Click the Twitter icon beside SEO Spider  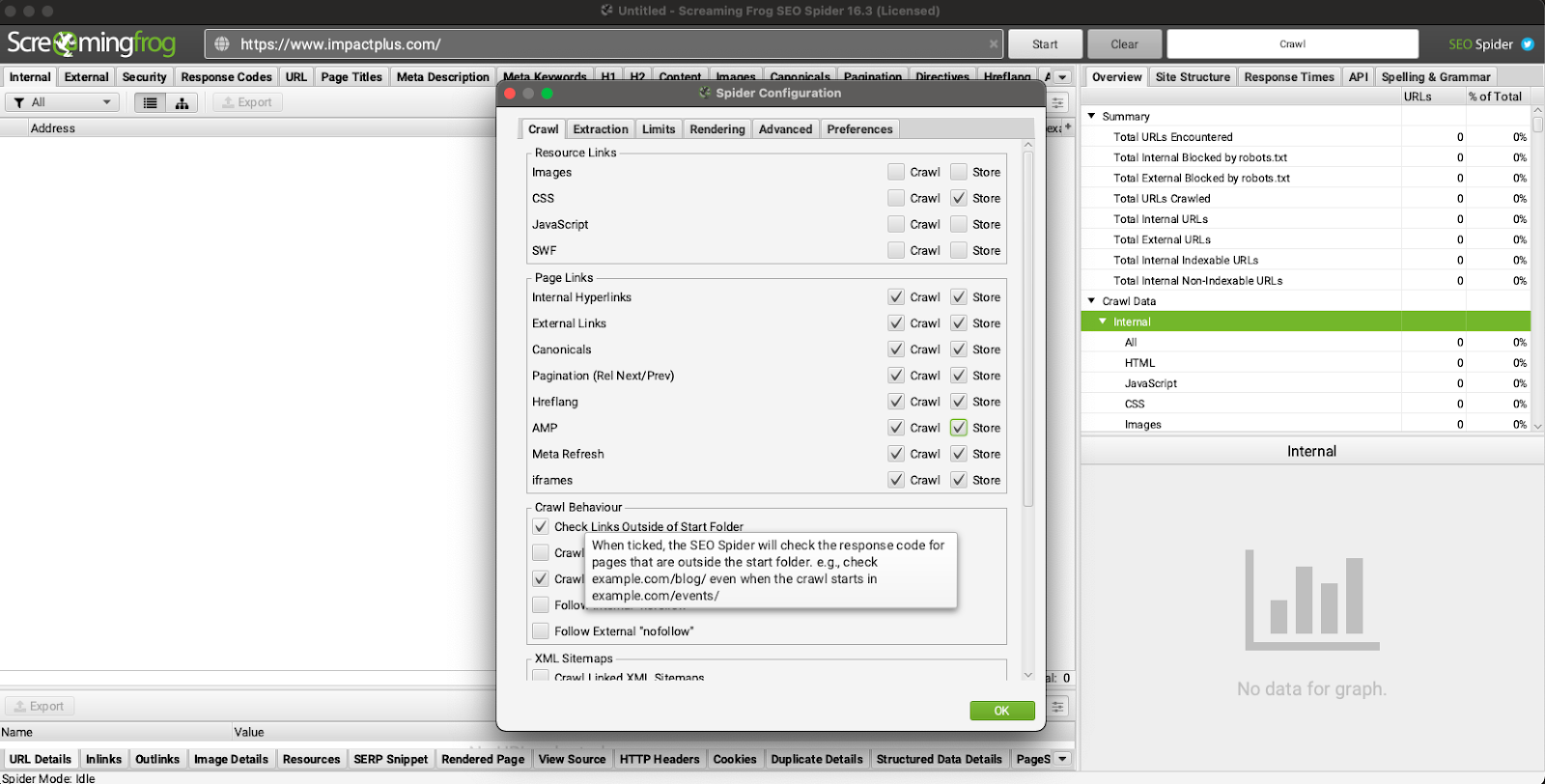tap(1528, 44)
